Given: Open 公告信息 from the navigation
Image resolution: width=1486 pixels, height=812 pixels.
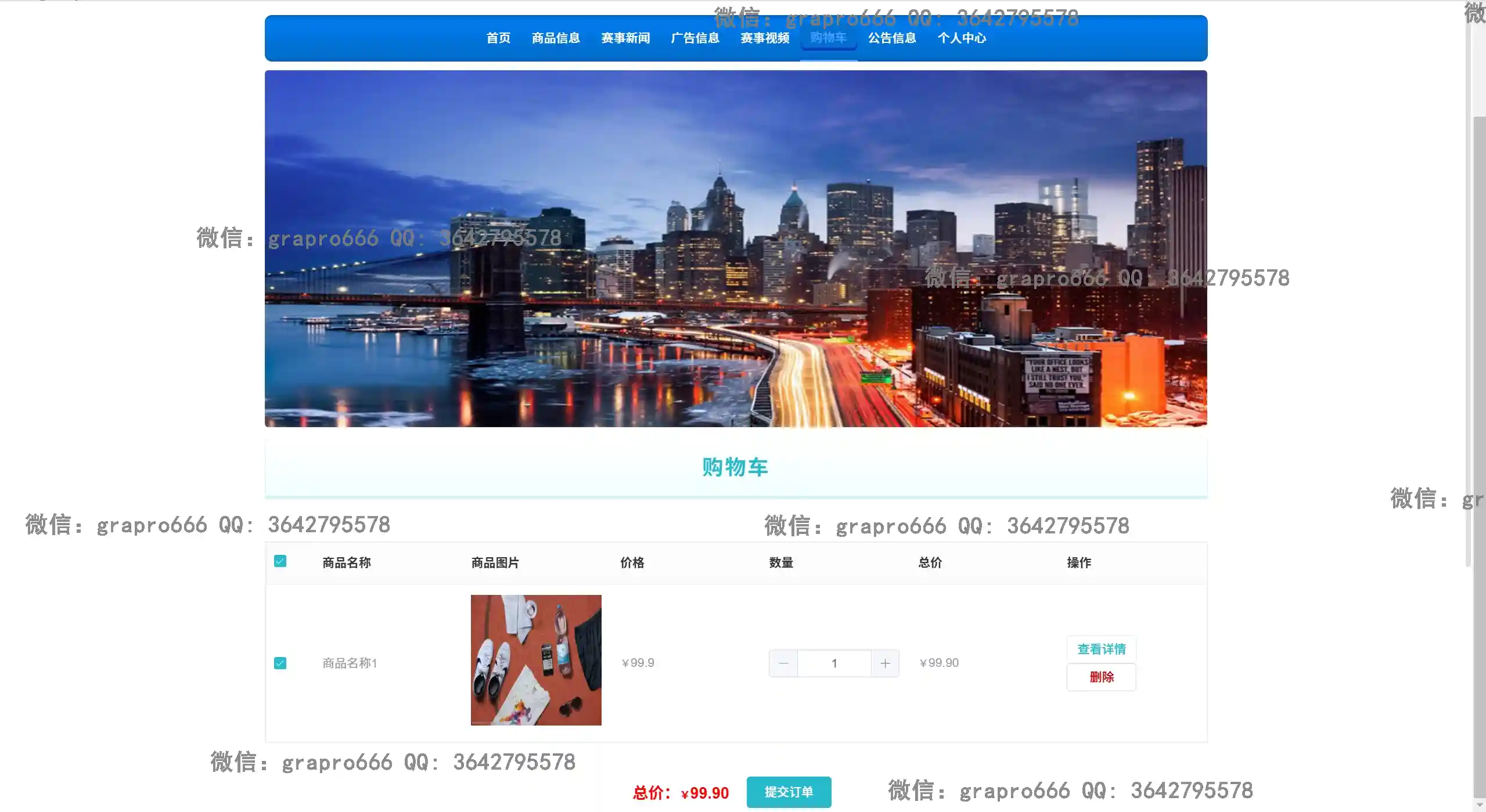Looking at the screenshot, I should [x=892, y=38].
